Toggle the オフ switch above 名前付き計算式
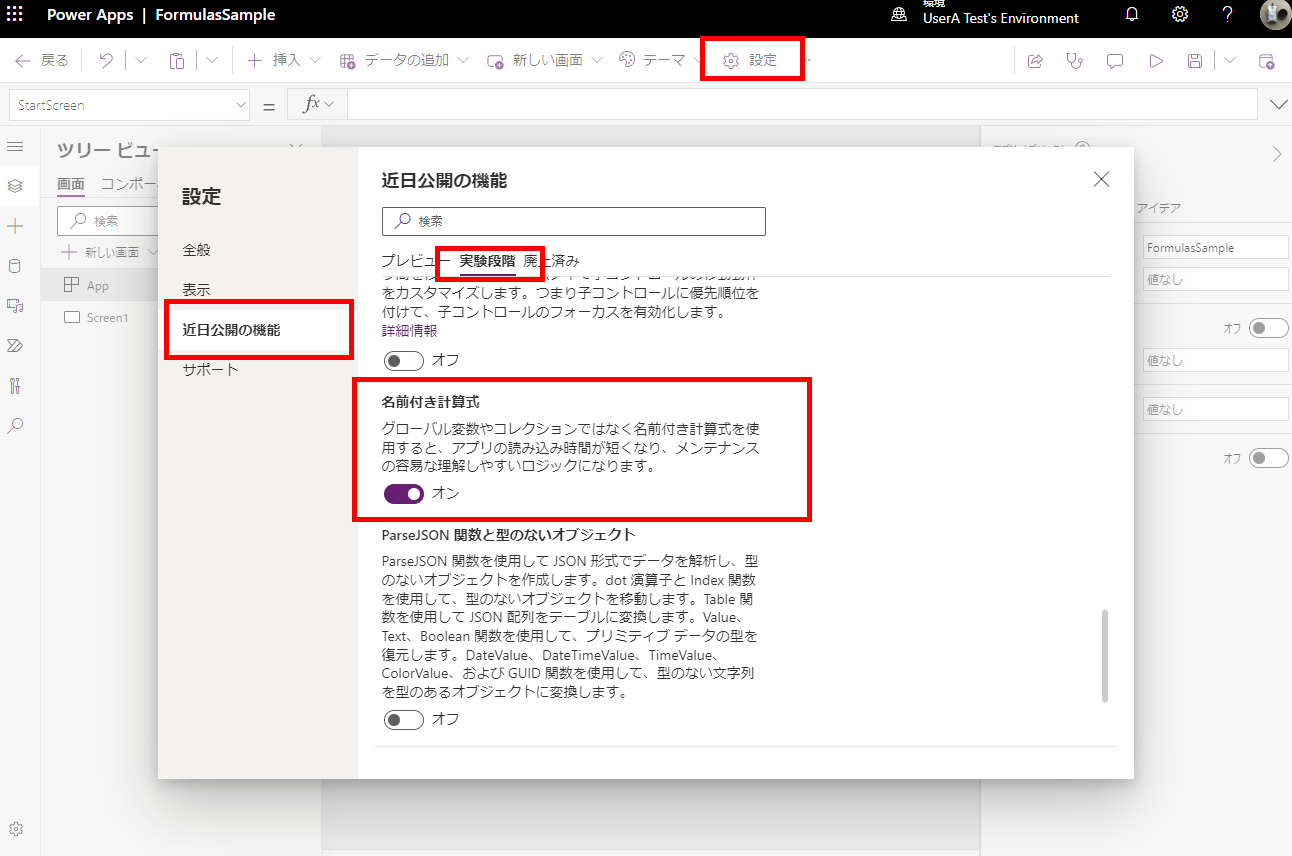This screenshot has height=856, width=1292. click(403, 360)
